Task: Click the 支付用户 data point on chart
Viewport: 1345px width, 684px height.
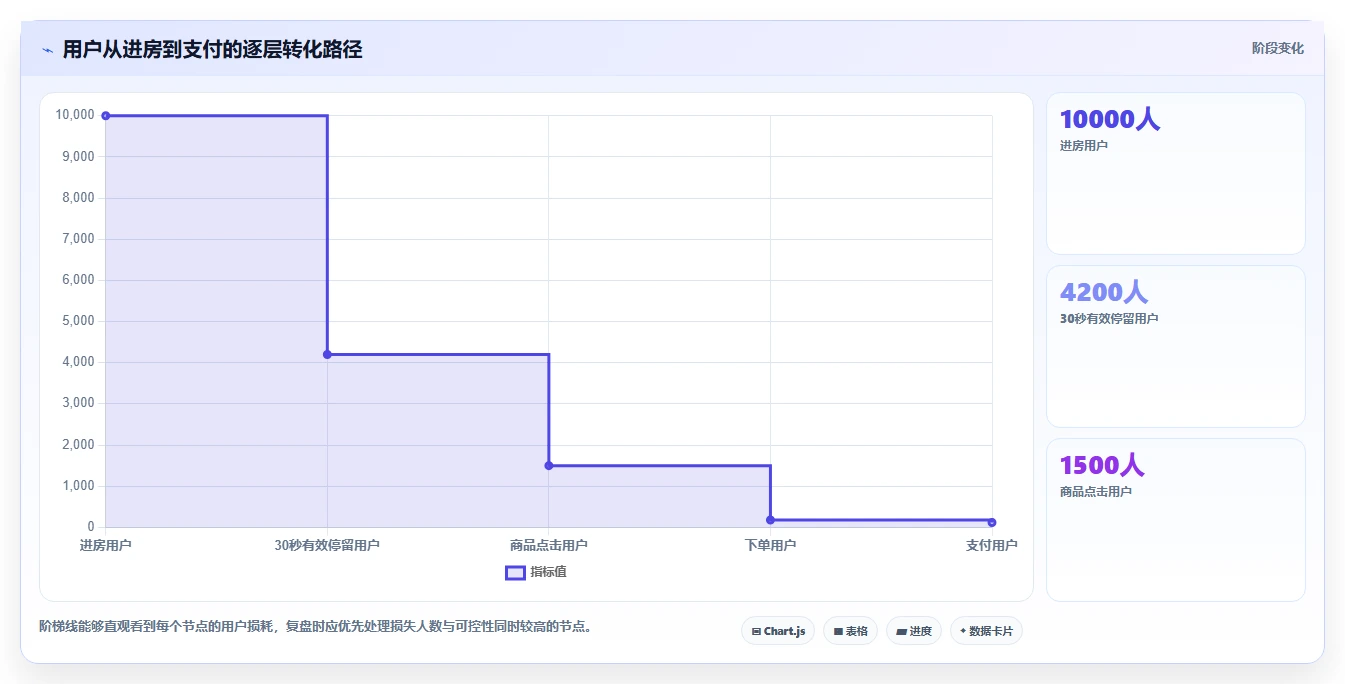Action: coord(992,522)
